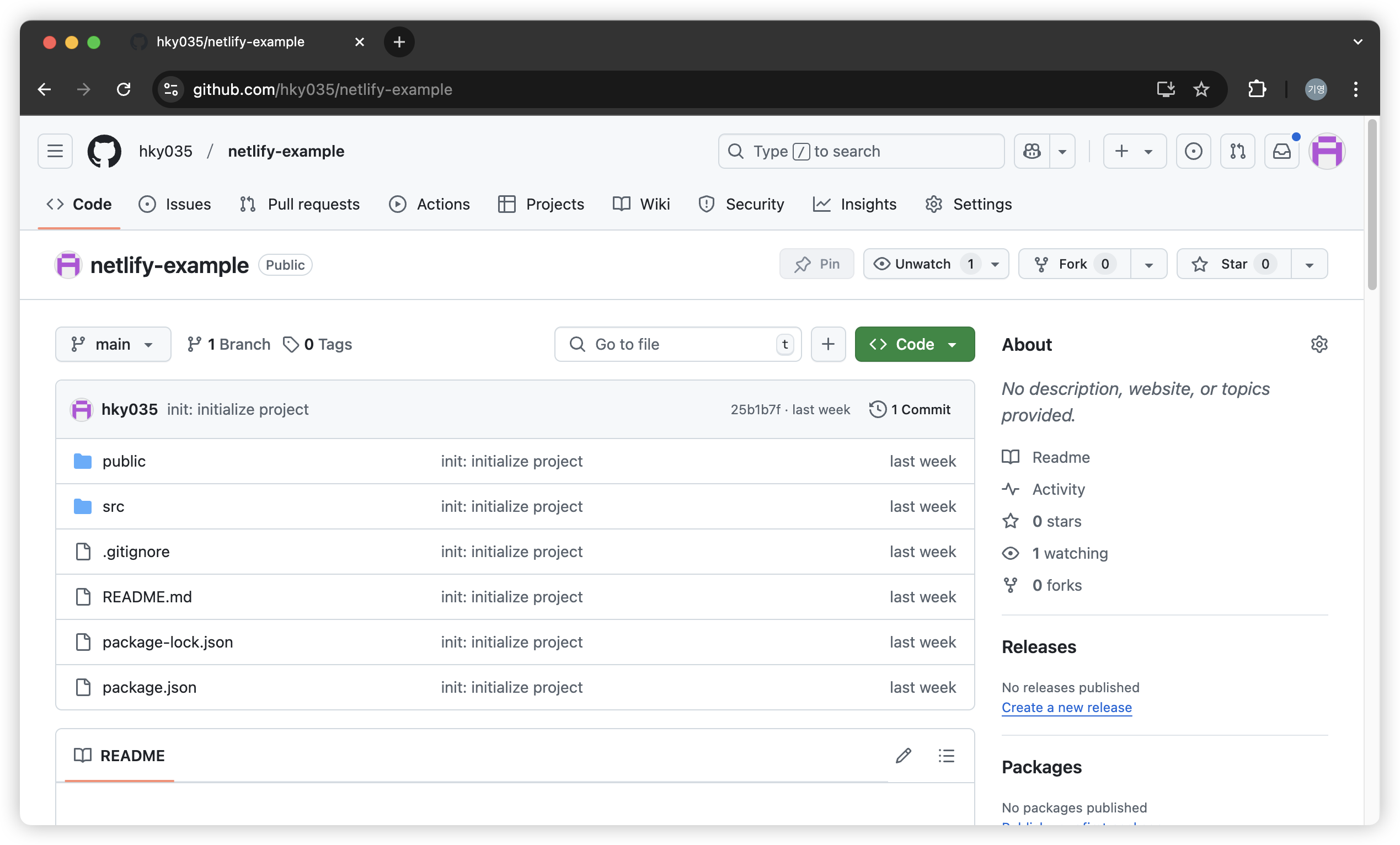Star the netlify-example repository
This screenshot has height=845, width=1400.
[x=1234, y=264]
